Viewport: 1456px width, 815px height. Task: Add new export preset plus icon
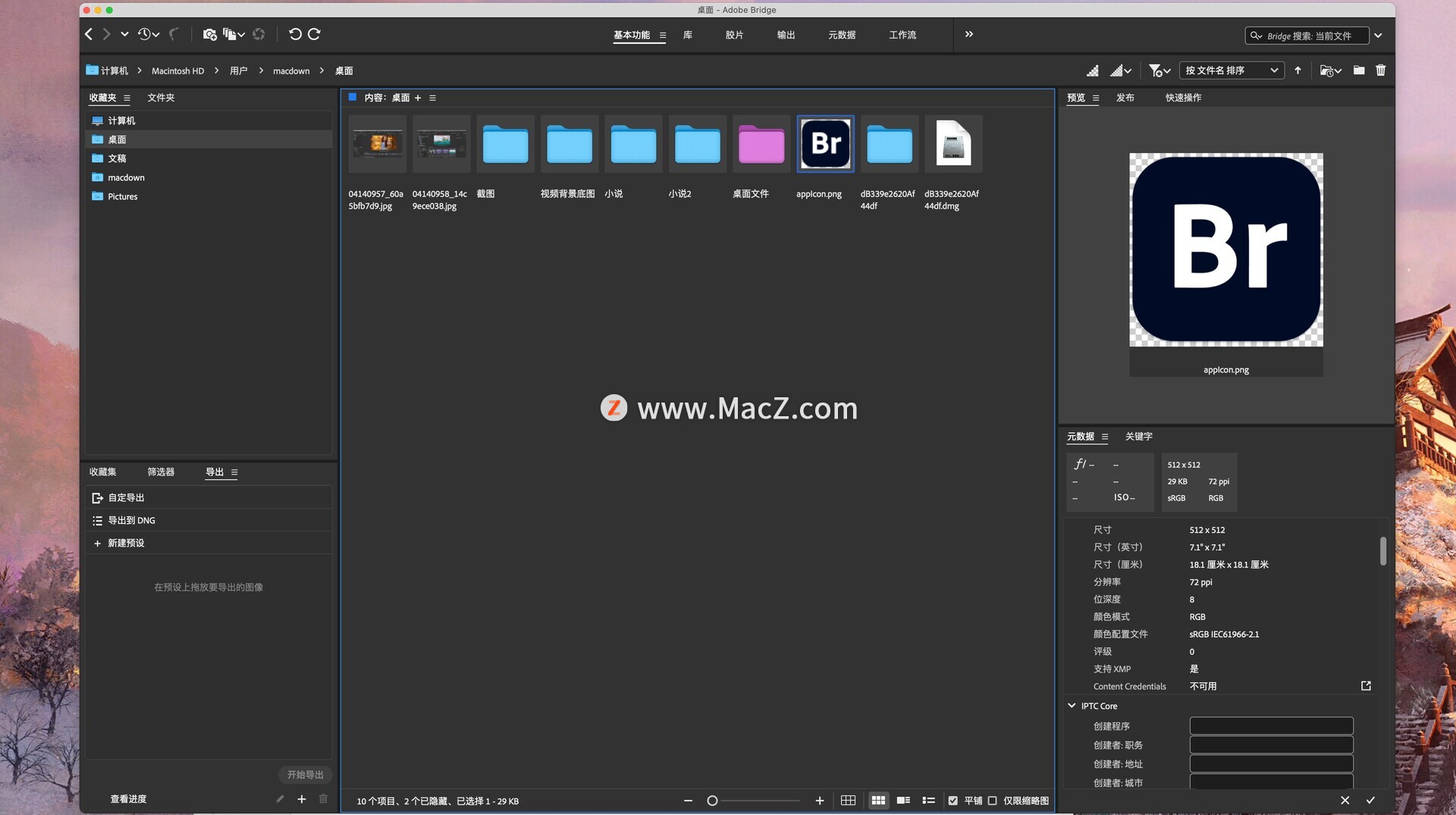click(301, 799)
